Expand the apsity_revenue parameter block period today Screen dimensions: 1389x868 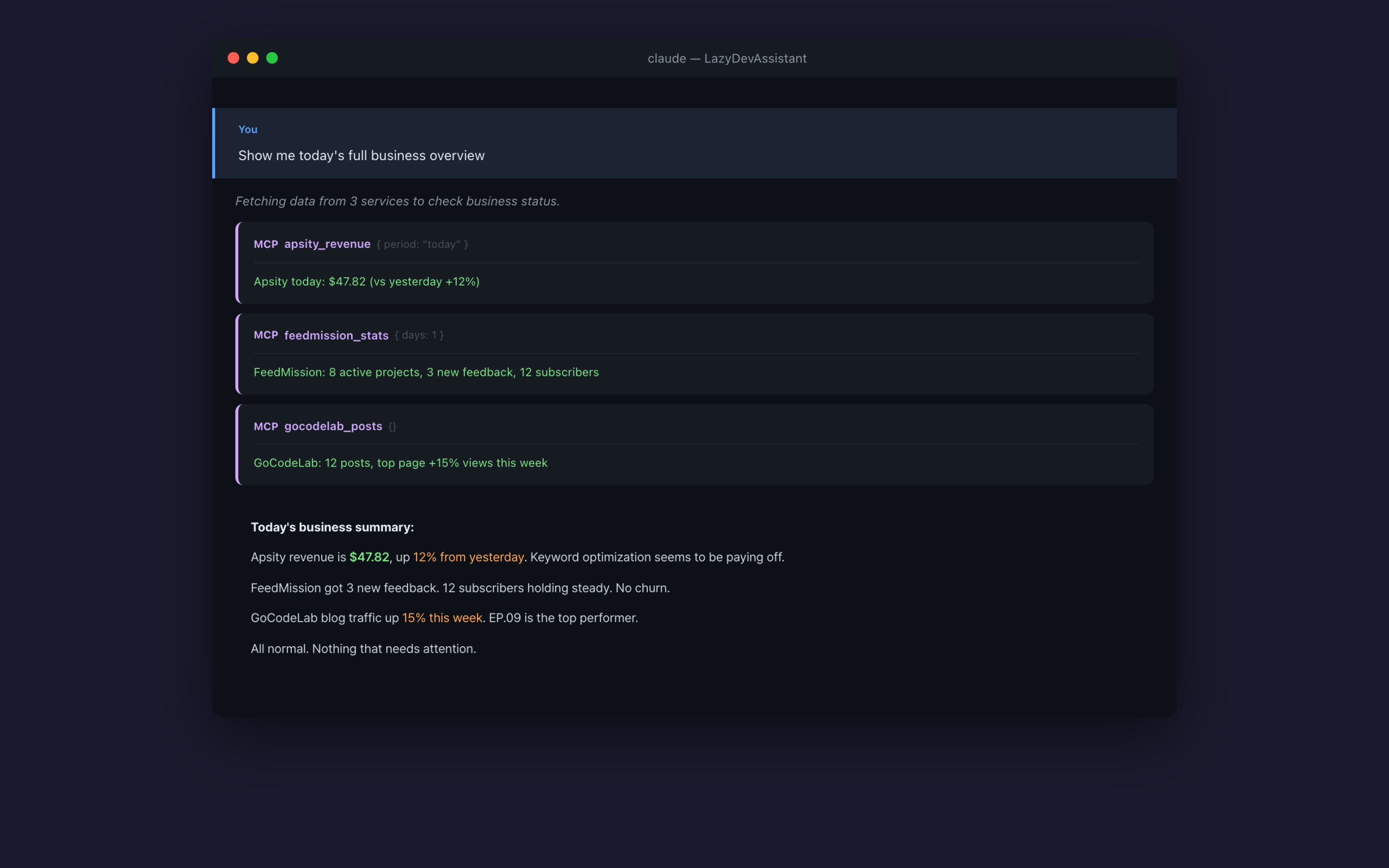422,244
